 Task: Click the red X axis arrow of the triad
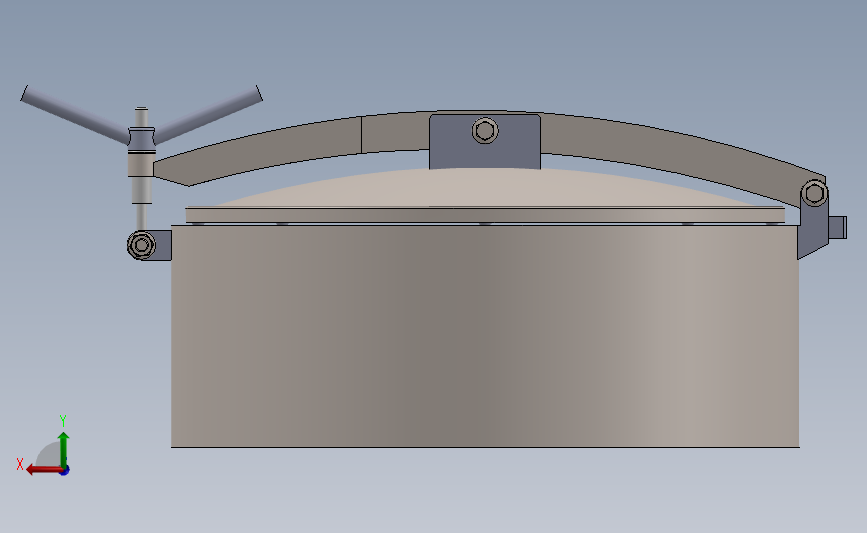[43, 470]
